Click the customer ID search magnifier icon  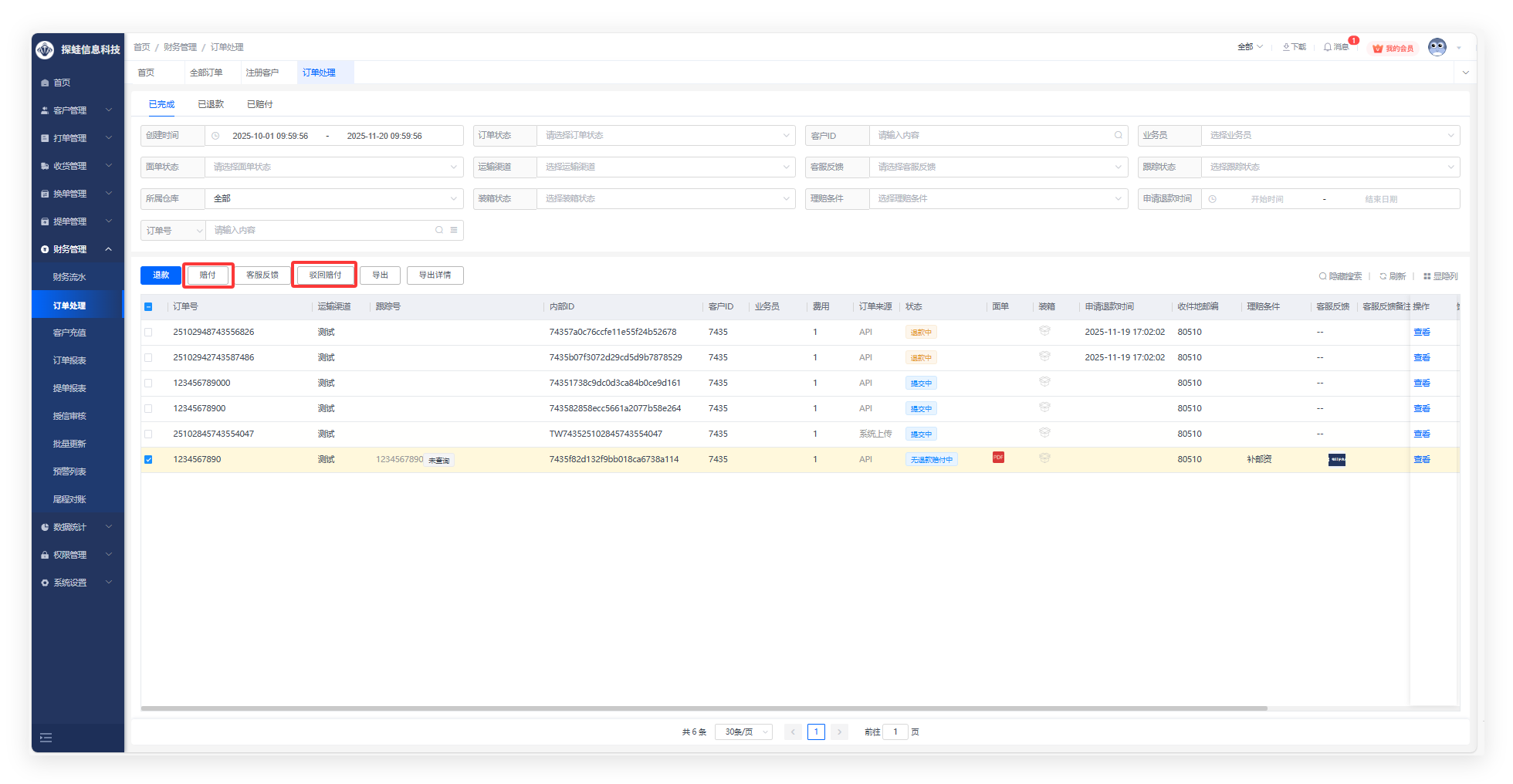coord(1118,136)
